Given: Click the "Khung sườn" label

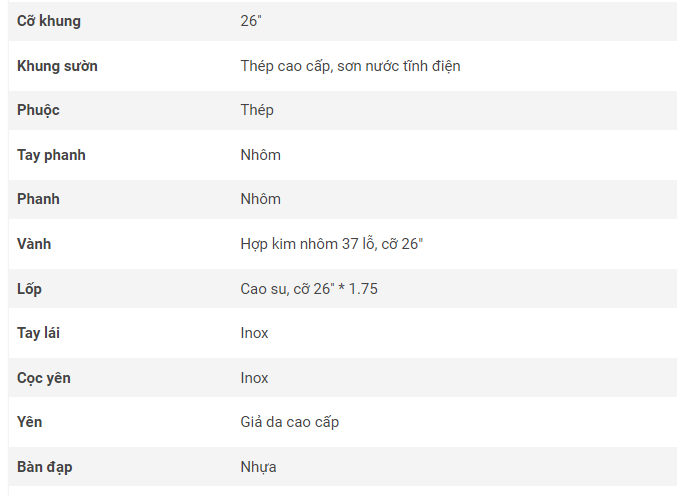Looking at the screenshot, I should 57,66.
